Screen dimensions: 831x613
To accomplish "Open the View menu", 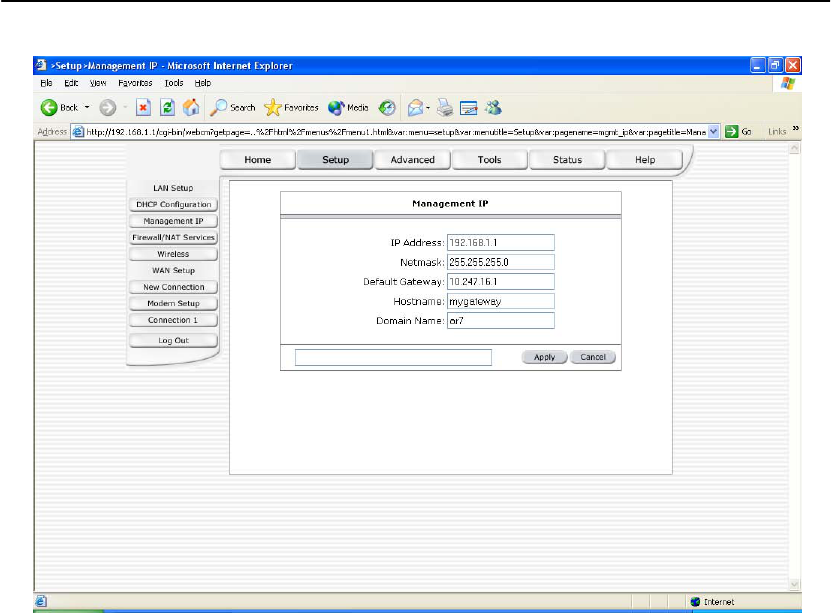I will click(x=98, y=83).
